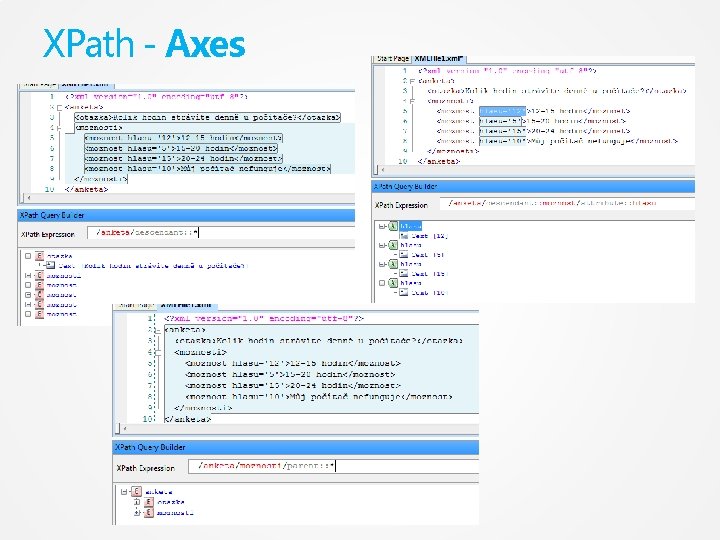Select 'Text [15]' result row

point(428,274)
